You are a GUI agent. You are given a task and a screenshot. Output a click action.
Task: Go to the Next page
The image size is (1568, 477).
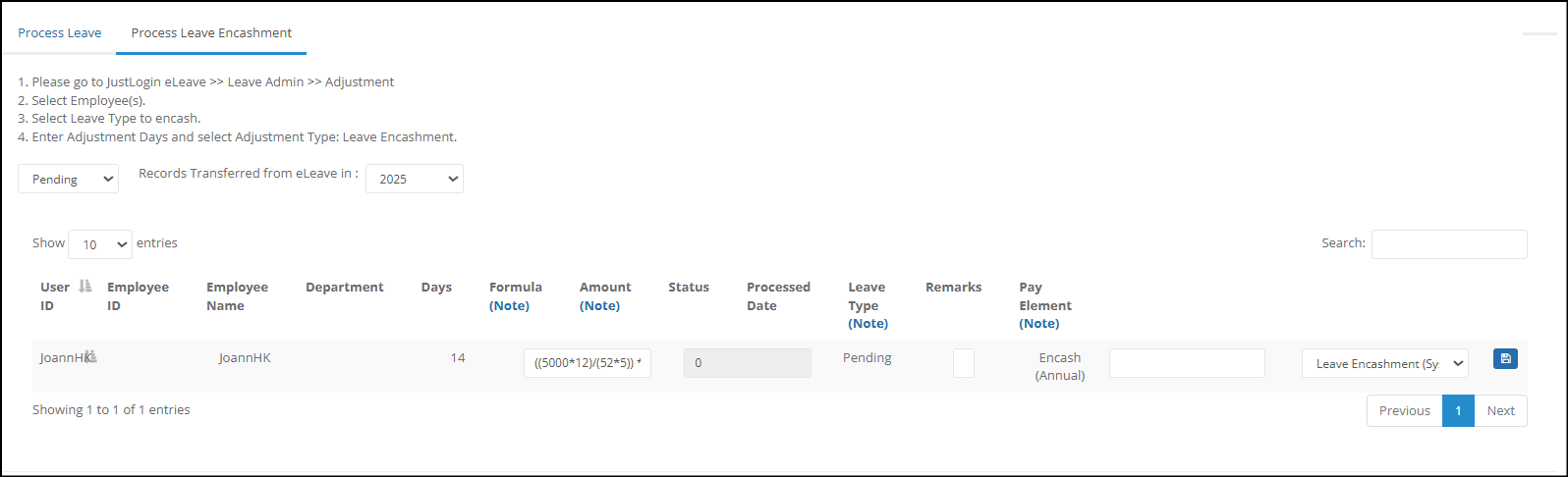tap(1500, 410)
